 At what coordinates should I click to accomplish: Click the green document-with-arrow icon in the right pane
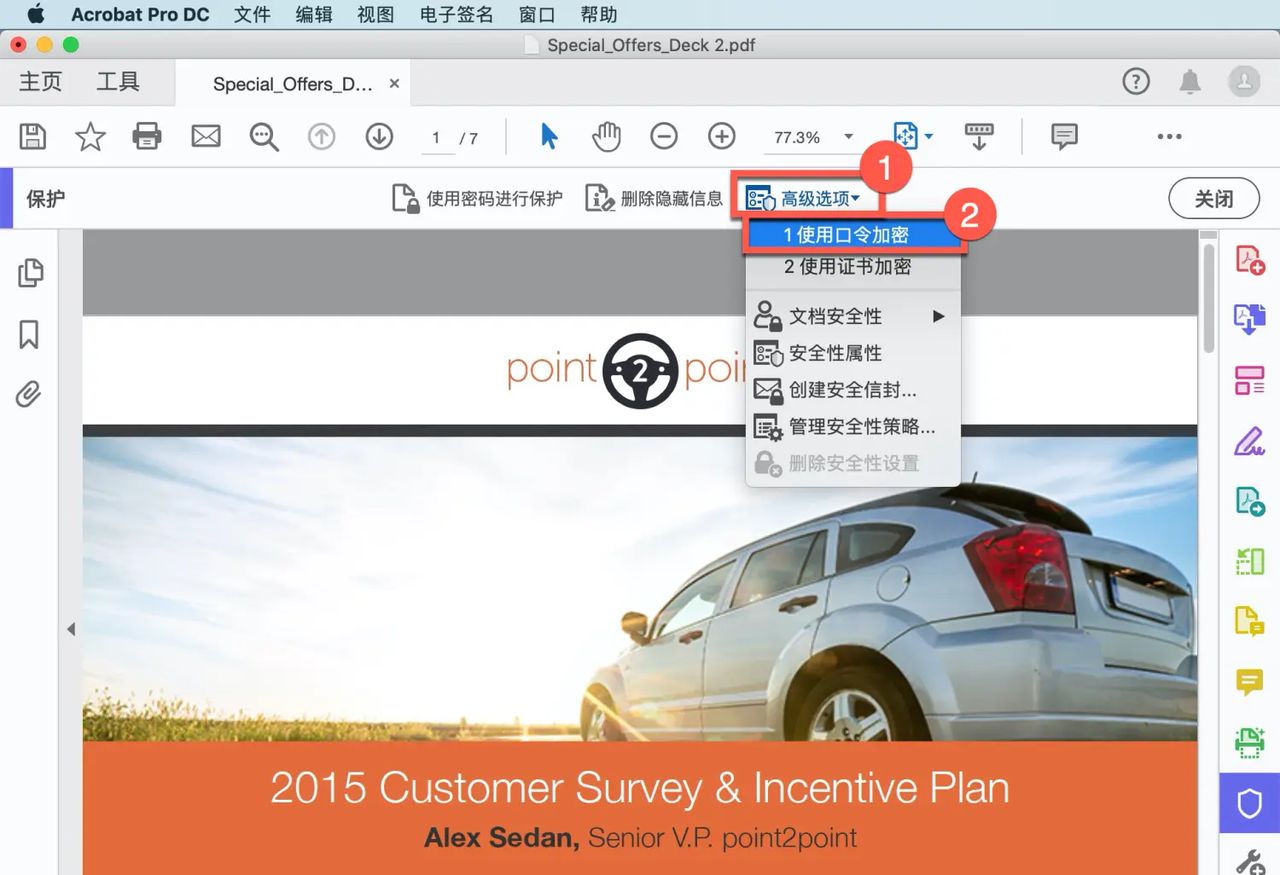click(1250, 501)
